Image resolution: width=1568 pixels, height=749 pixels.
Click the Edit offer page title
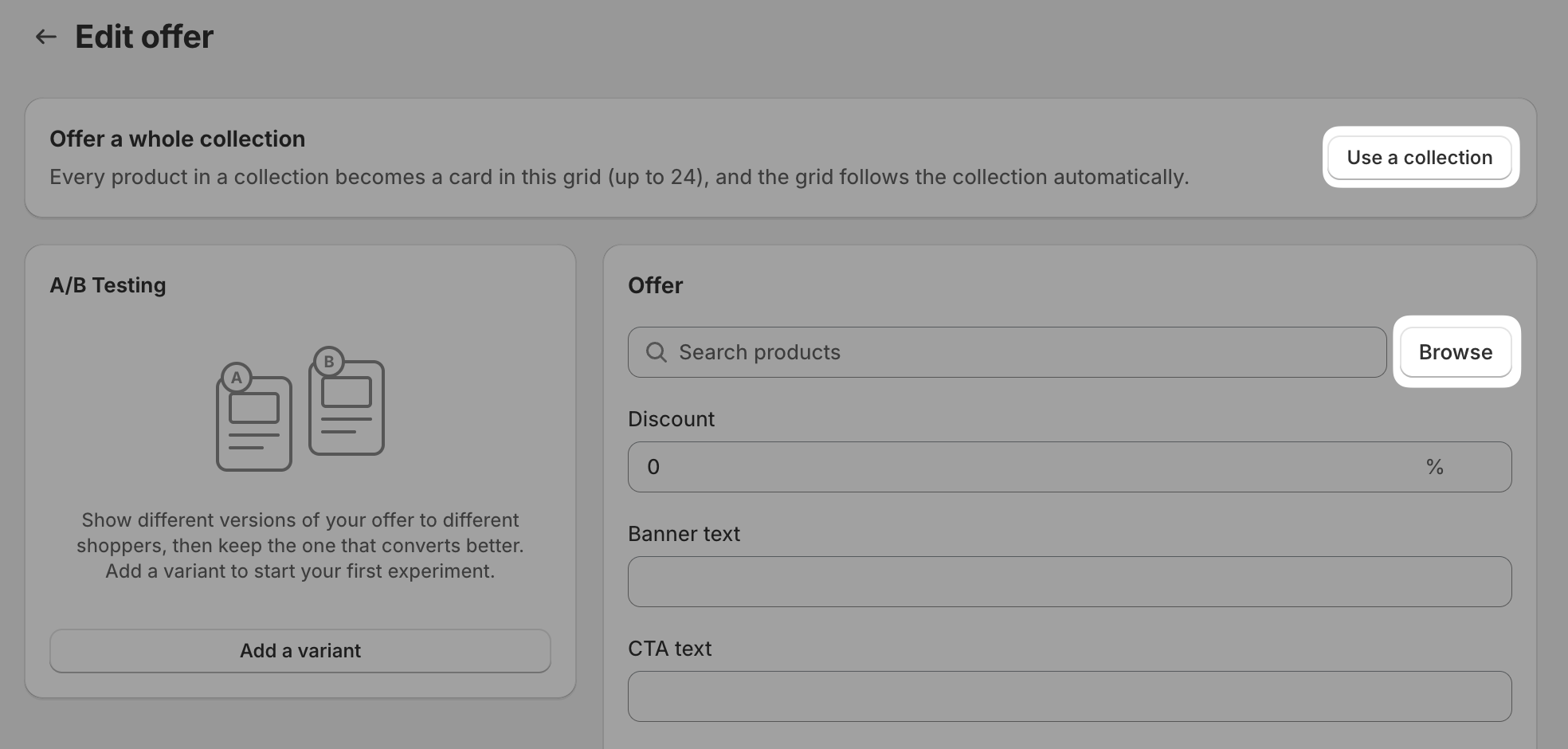[x=144, y=37]
